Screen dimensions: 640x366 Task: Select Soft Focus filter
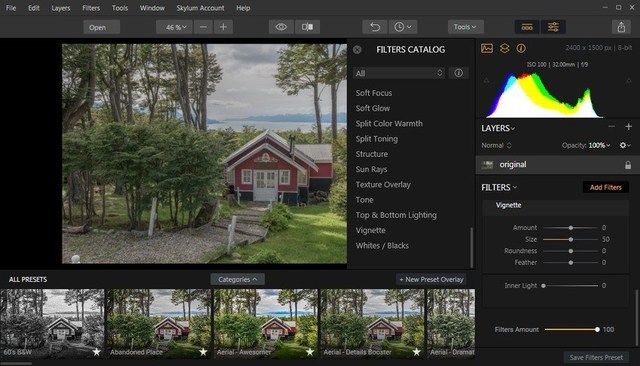tap(374, 93)
